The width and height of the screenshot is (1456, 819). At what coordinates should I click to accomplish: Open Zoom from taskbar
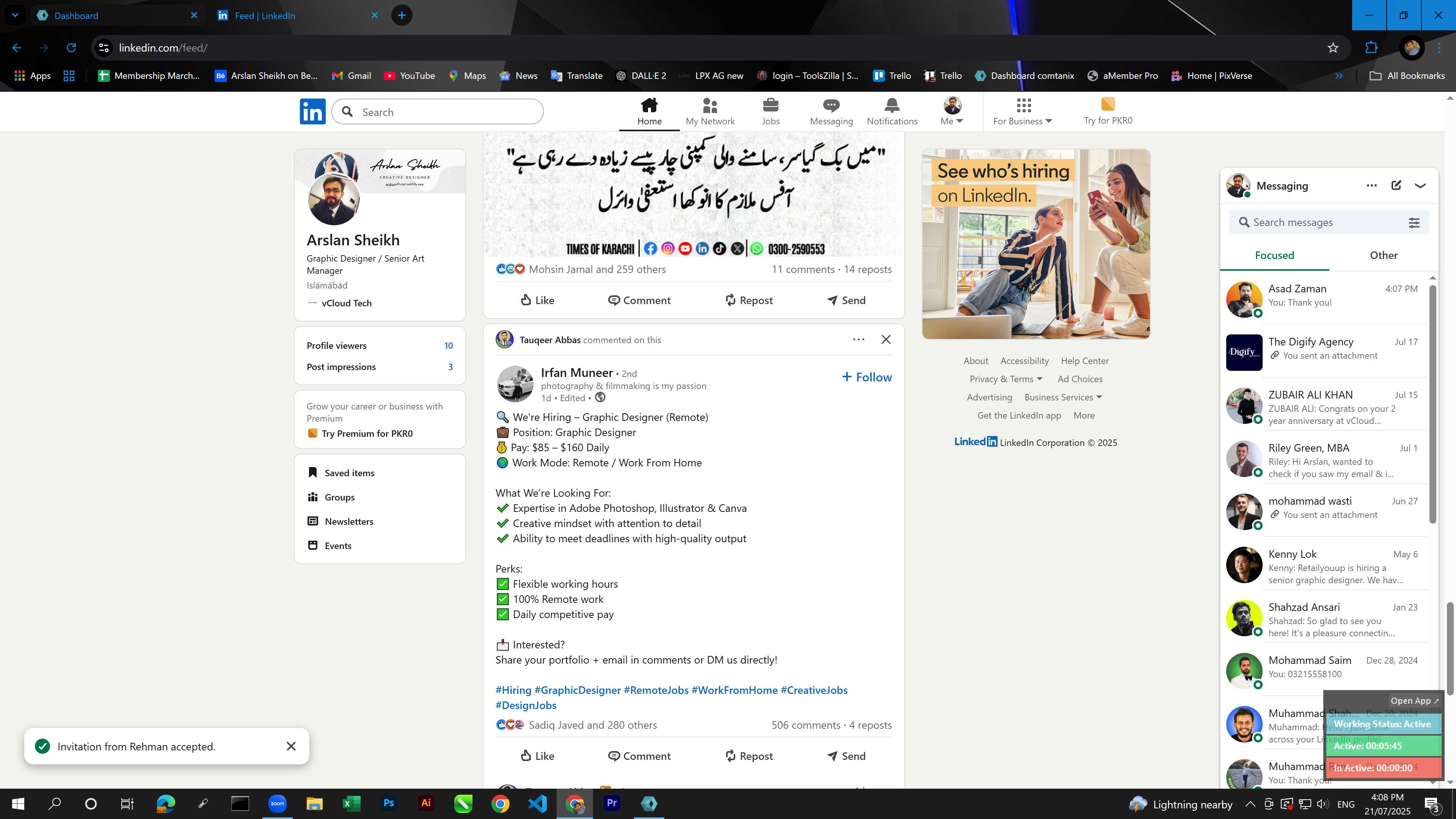277,803
